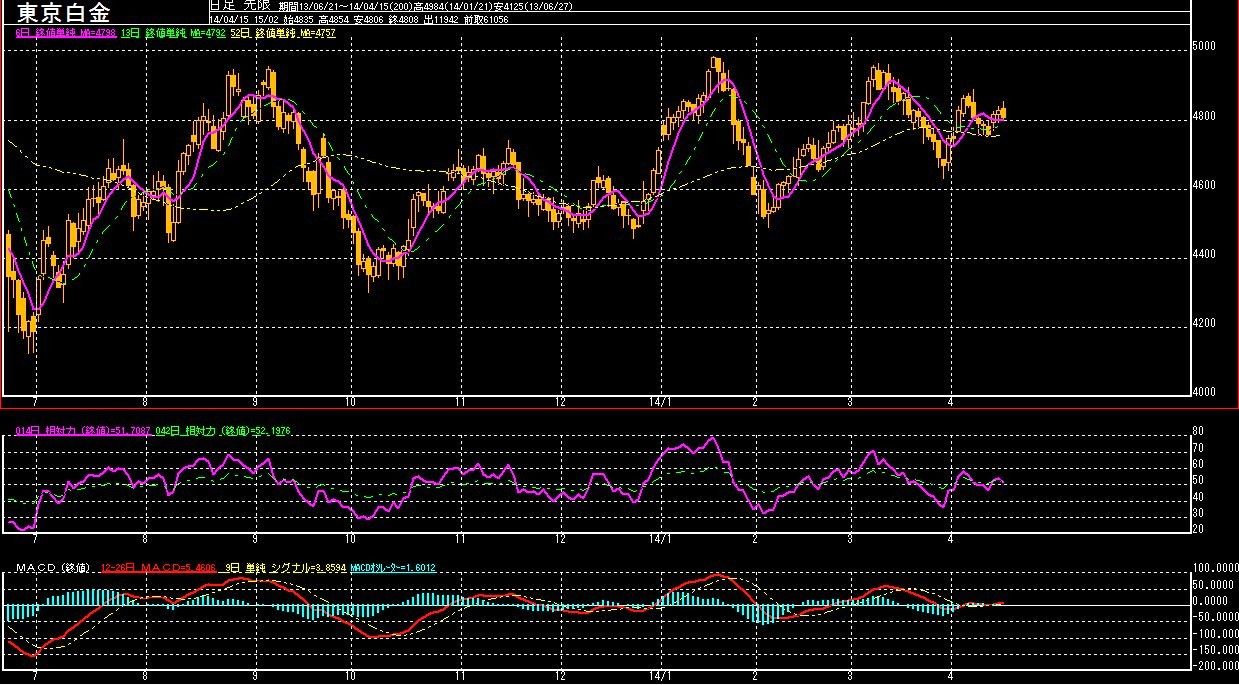Click the 4000 price axis label
This screenshot has height=685, width=1239.
pos(1203,392)
